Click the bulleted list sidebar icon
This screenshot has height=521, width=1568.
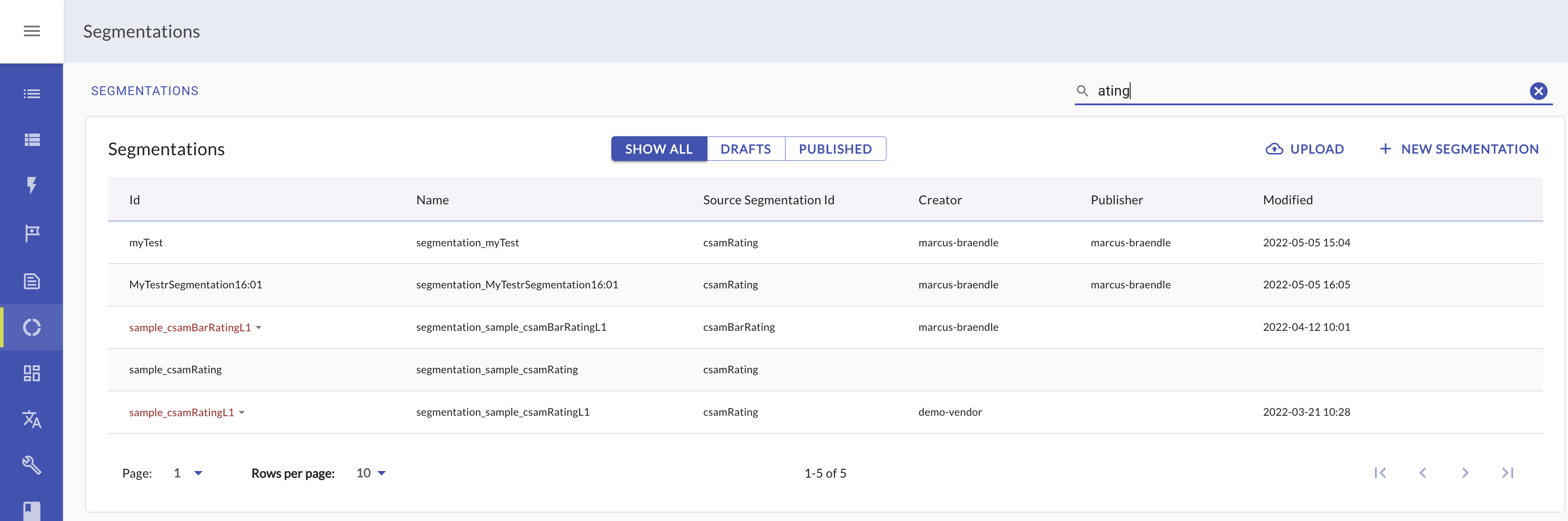[32, 94]
